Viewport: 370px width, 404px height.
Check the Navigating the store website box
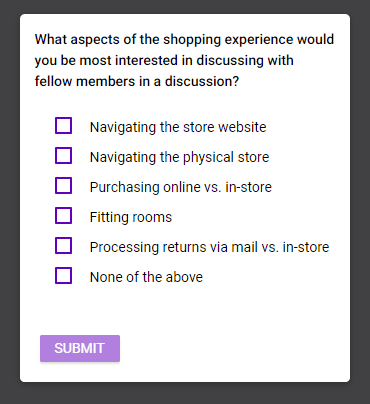pos(63,126)
